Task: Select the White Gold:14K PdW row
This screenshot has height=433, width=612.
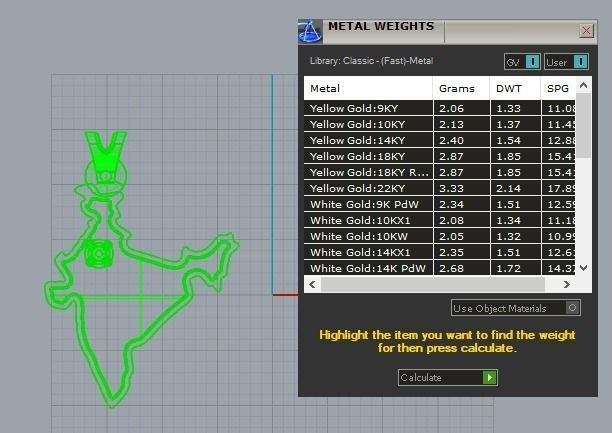Action: pyautogui.click(x=439, y=268)
